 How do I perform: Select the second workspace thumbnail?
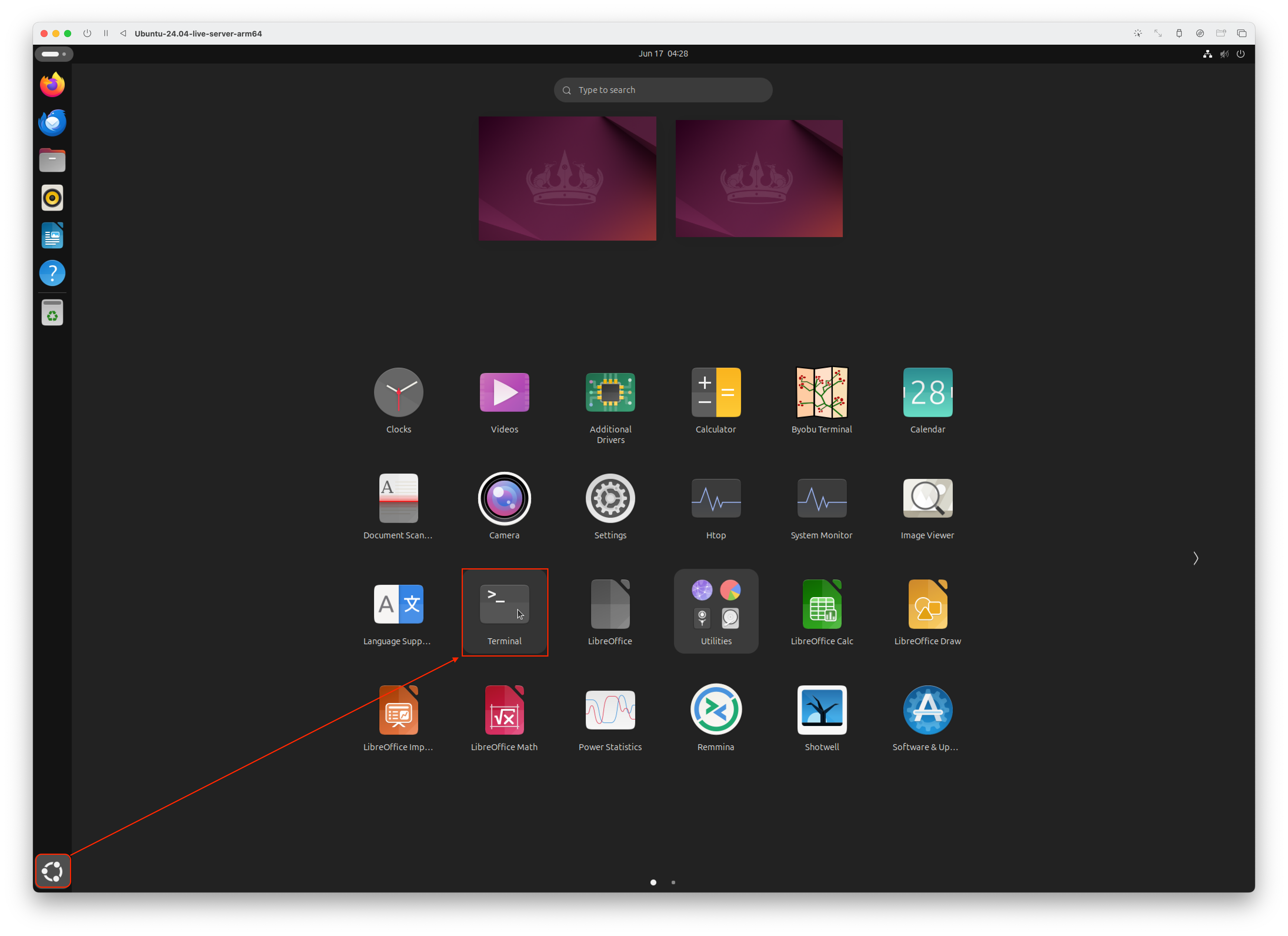coord(759,178)
